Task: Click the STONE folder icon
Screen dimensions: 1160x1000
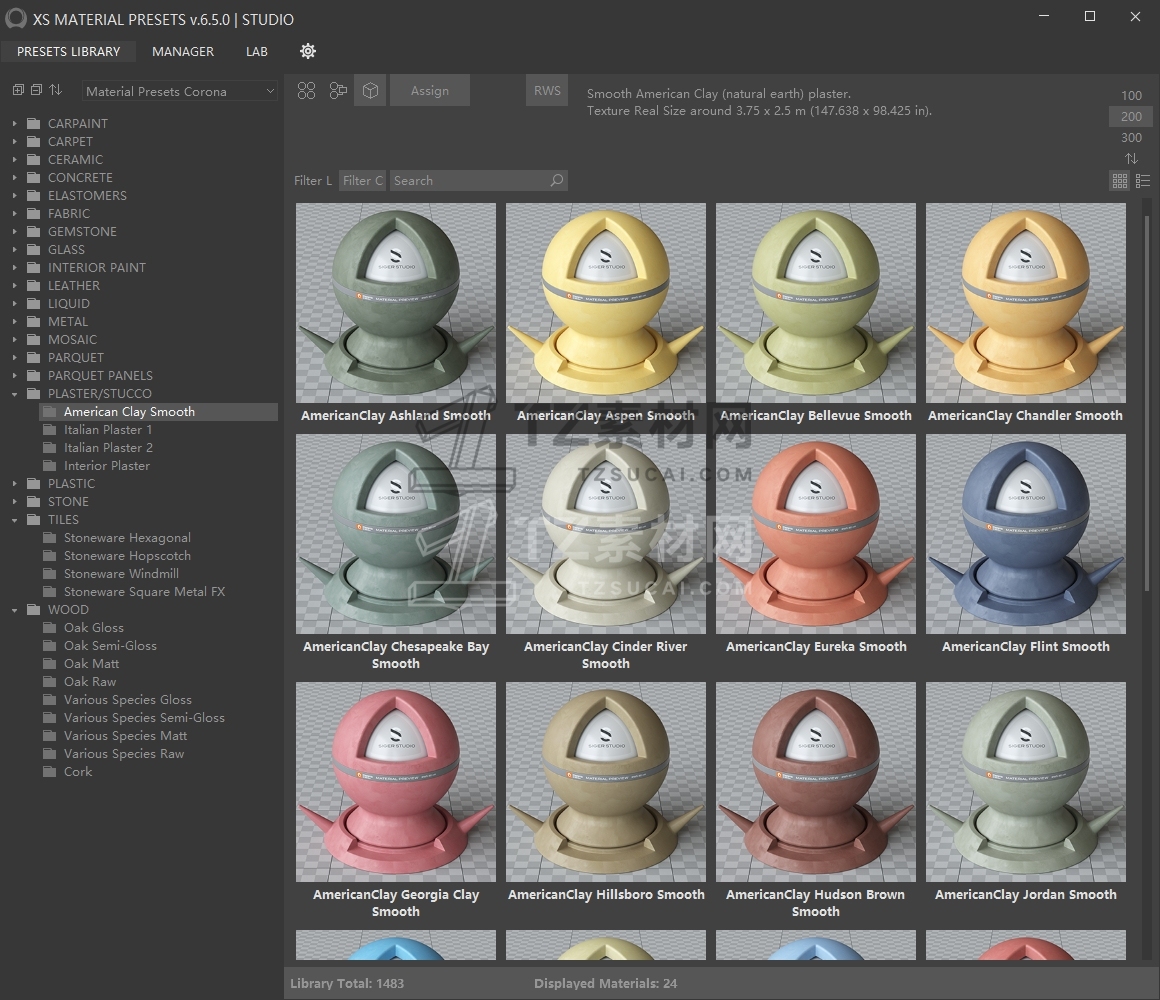Action: point(34,501)
